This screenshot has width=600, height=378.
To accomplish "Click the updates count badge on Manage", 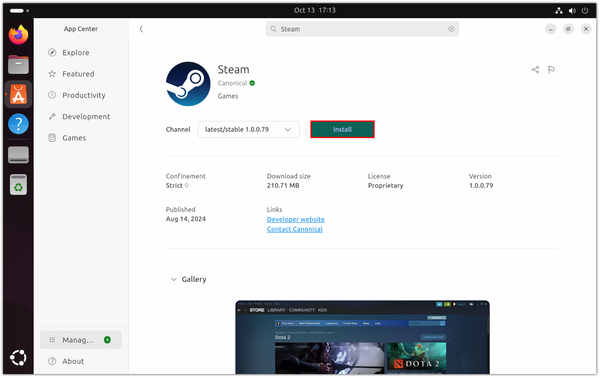I will (x=108, y=340).
